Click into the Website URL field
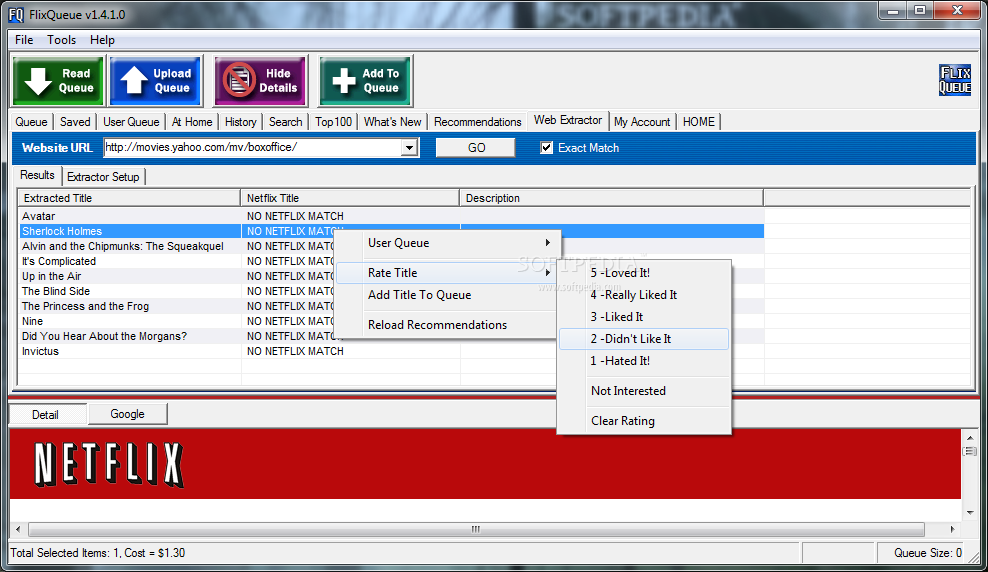The width and height of the screenshot is (988, 572). [x=253, y=147]
